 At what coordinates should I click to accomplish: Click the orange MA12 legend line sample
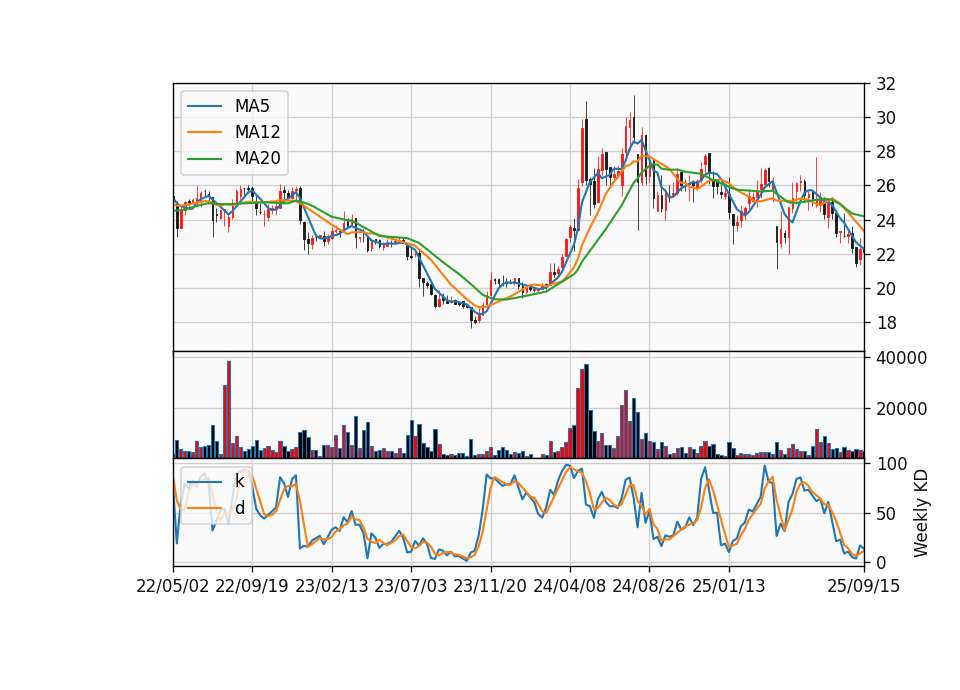(204, 132)
